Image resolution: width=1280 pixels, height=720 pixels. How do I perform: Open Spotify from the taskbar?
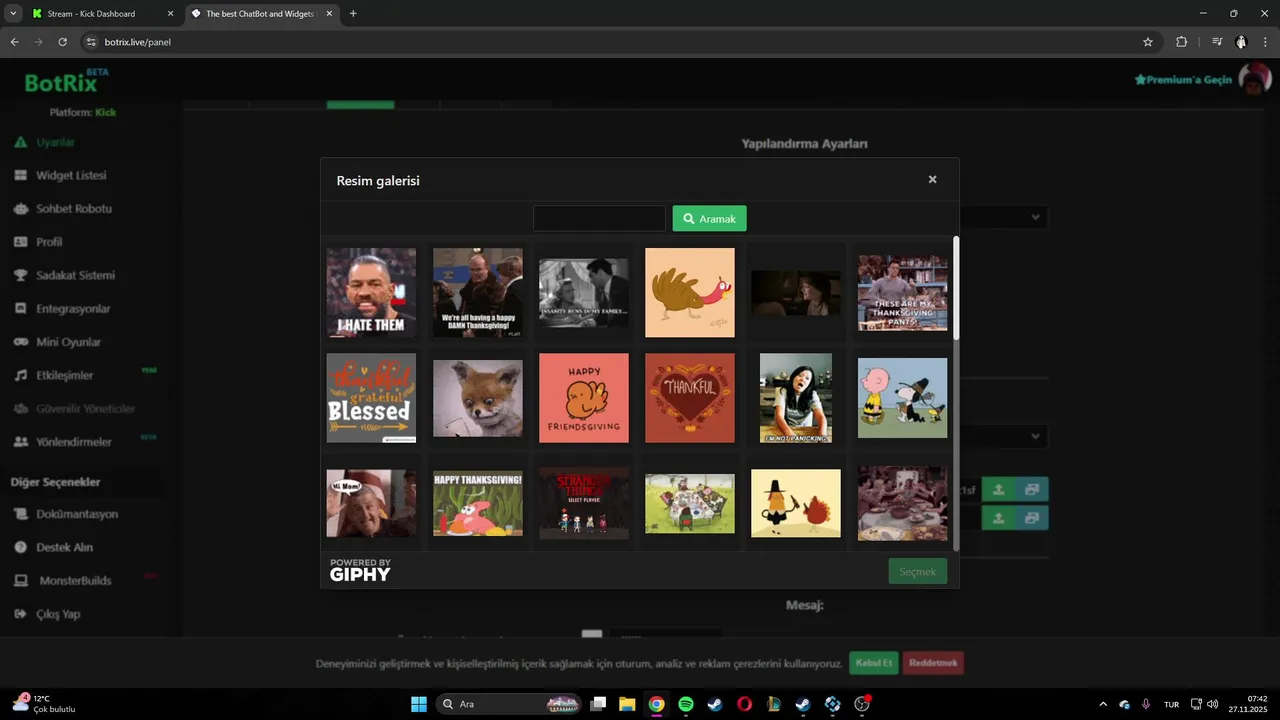(686, 704)
